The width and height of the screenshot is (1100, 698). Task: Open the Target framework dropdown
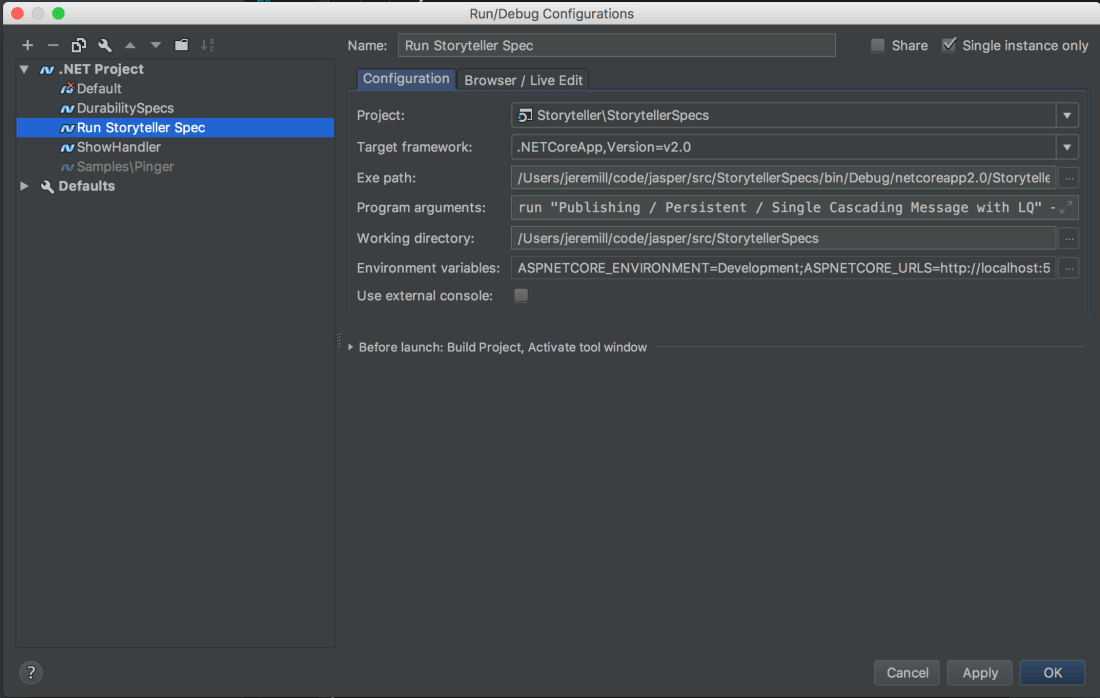coord(1067,147)
